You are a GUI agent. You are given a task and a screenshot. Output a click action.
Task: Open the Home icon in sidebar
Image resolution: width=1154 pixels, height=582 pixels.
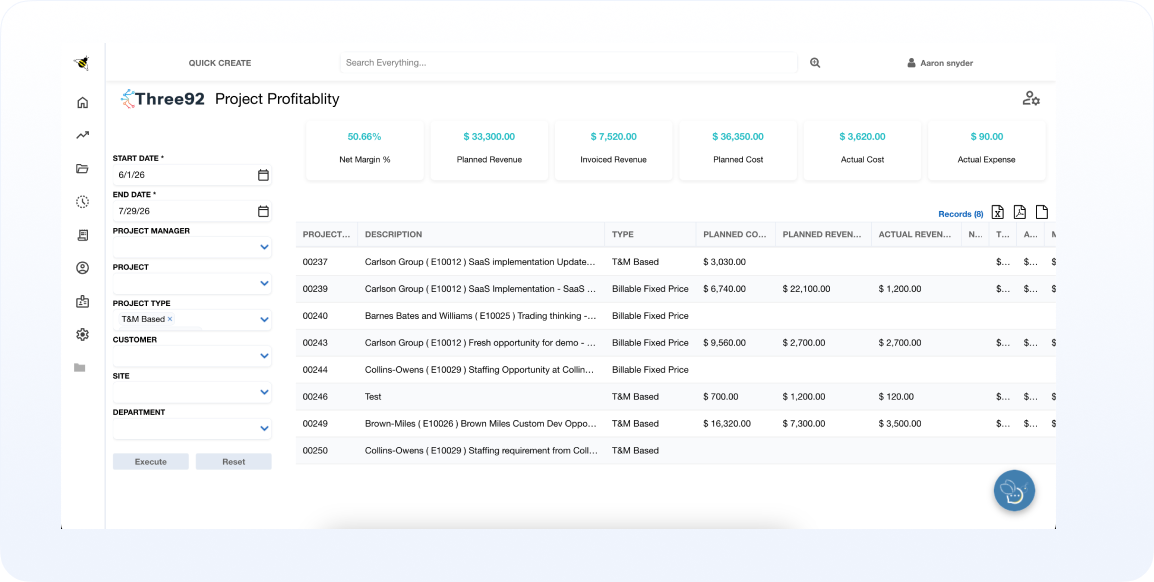click(82, 102)
